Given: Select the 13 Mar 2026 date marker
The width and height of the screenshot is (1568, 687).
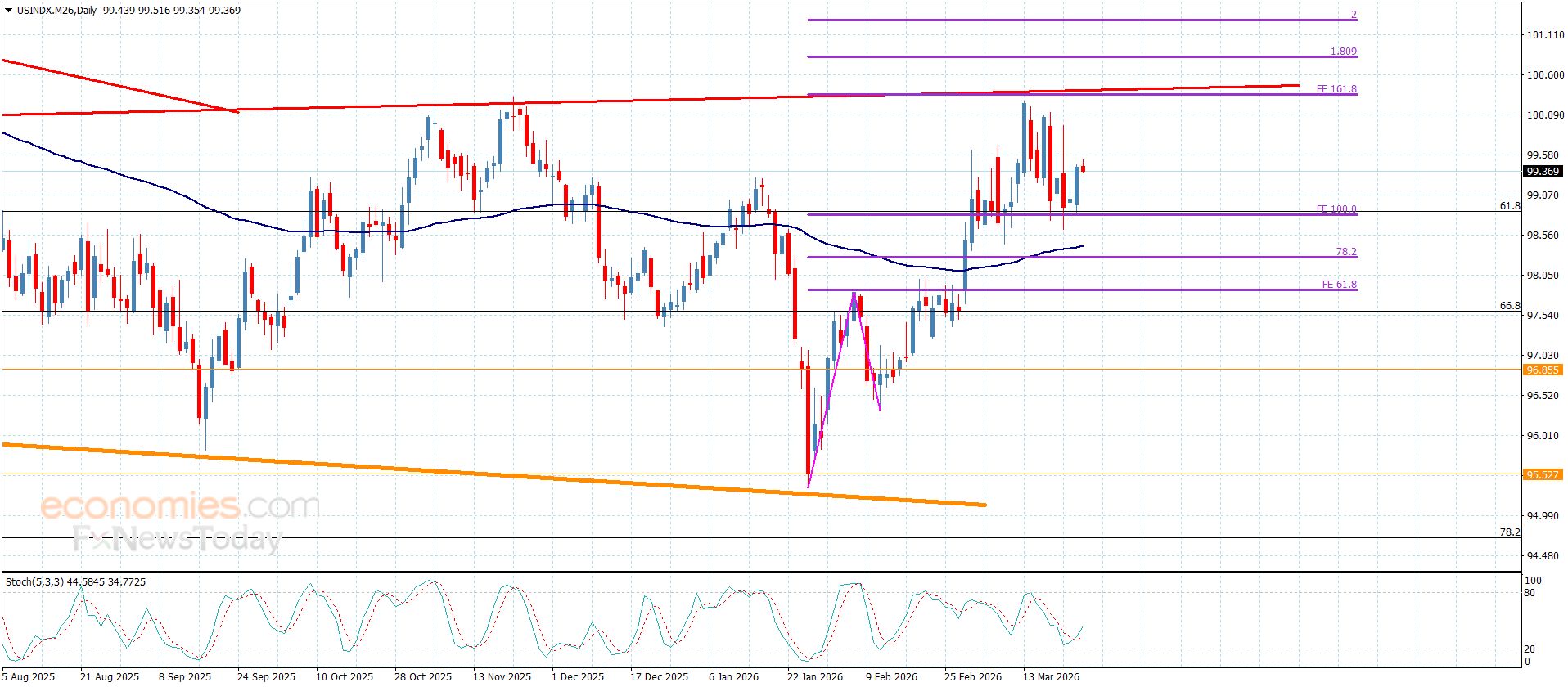Looking at the screenshot, I should click(1051, 677).
